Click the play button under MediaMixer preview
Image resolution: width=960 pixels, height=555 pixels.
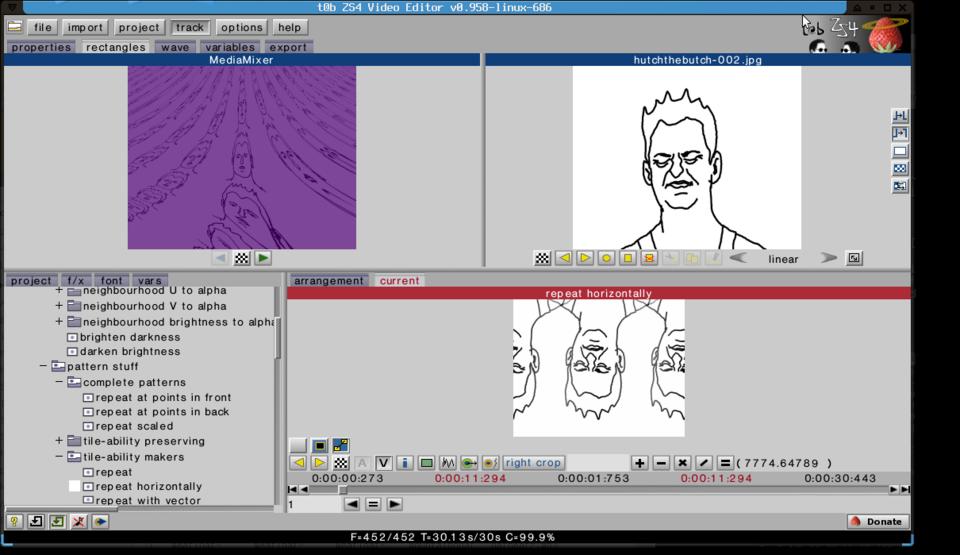(x=262, y=258)
